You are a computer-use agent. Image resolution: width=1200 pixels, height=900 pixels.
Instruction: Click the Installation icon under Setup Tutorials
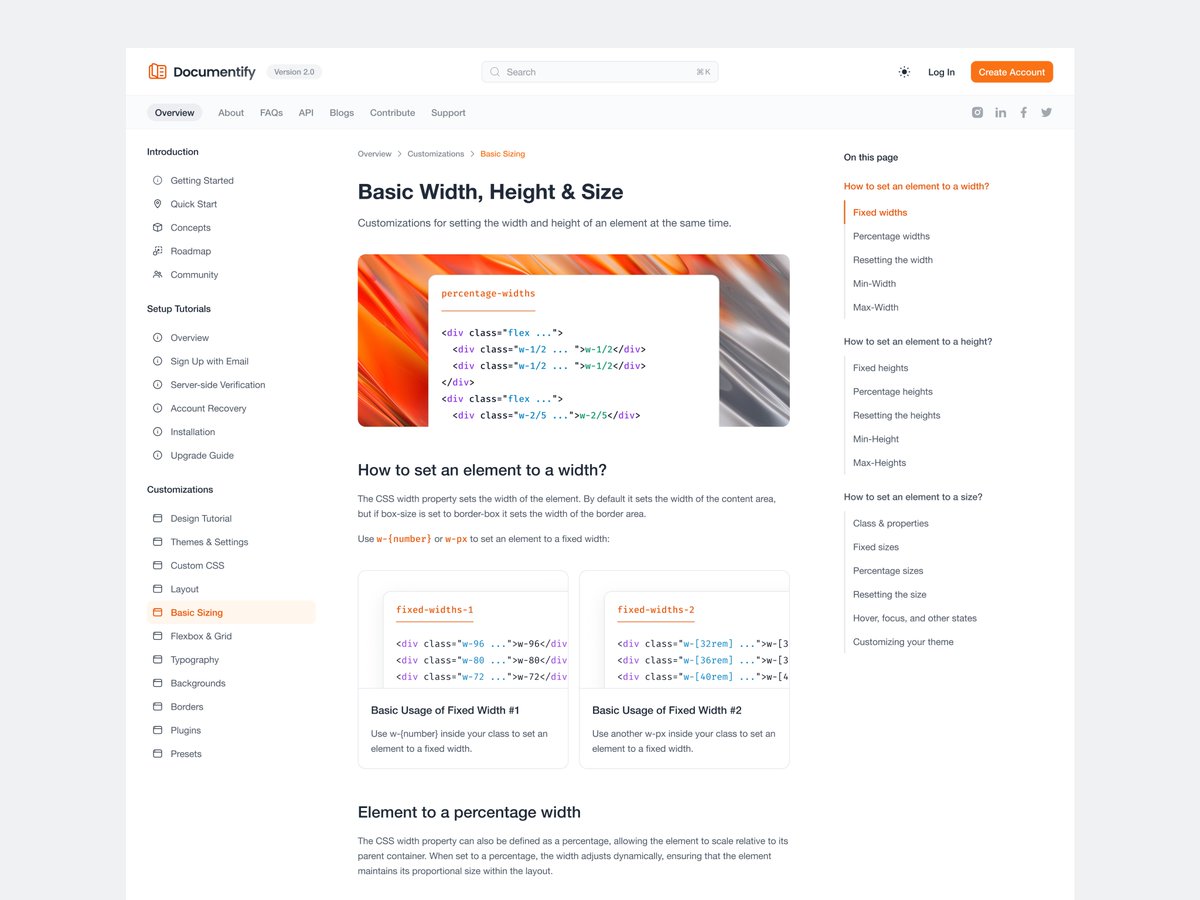[157, 432]
